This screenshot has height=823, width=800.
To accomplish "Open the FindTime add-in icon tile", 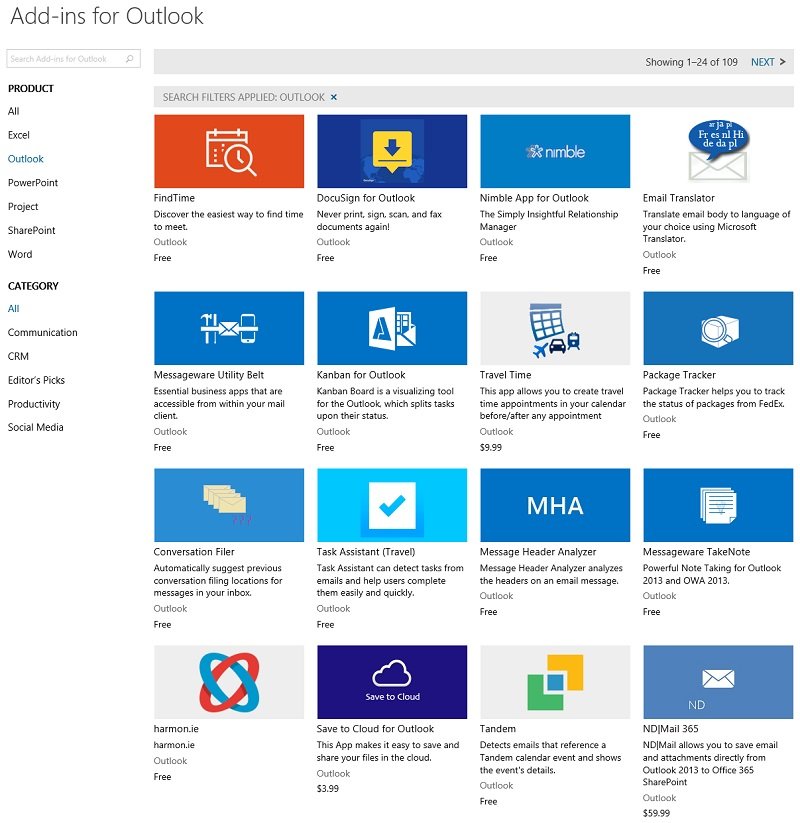I will tap(229, 151).
